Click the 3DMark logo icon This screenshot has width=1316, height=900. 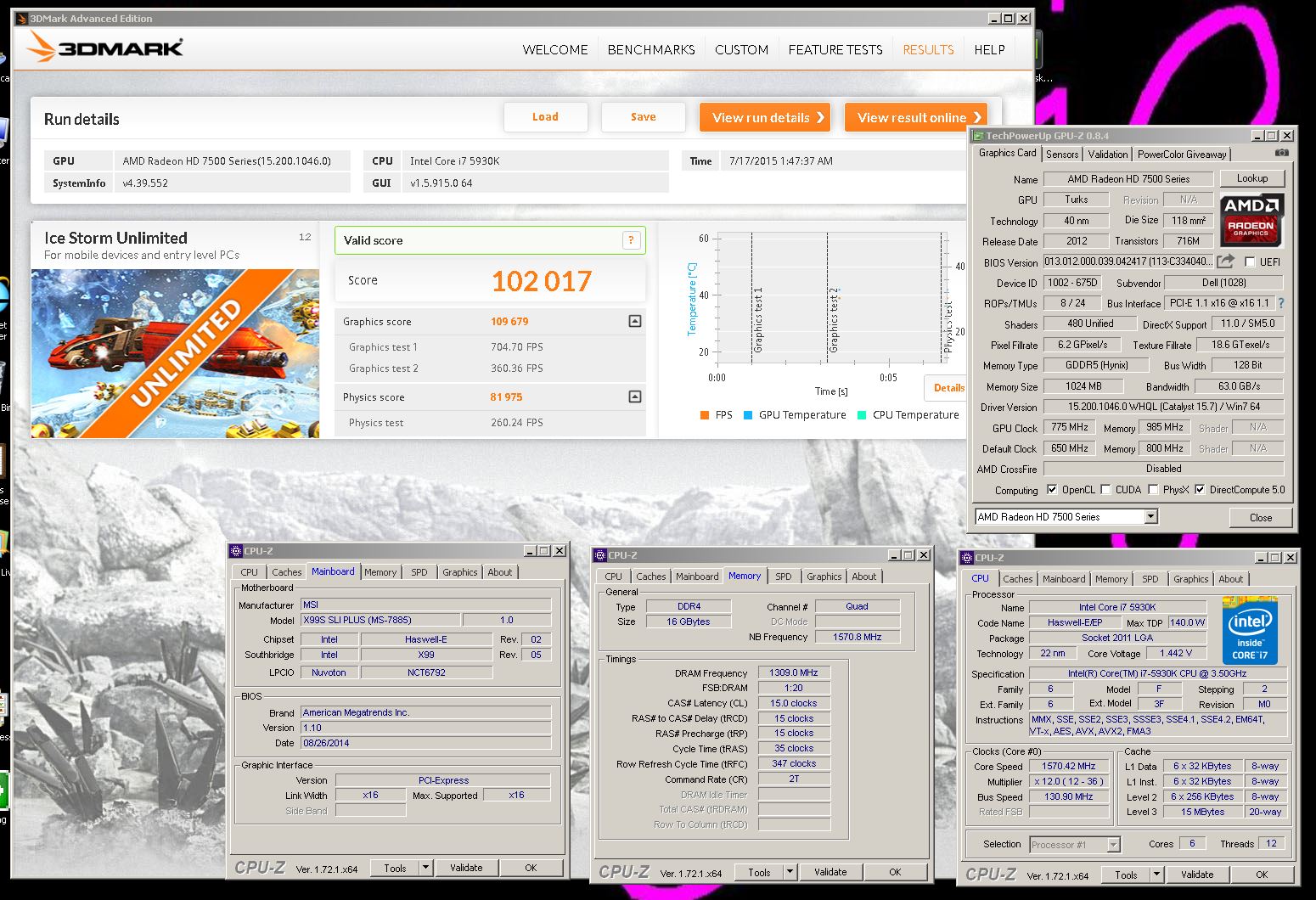[40, 48]
